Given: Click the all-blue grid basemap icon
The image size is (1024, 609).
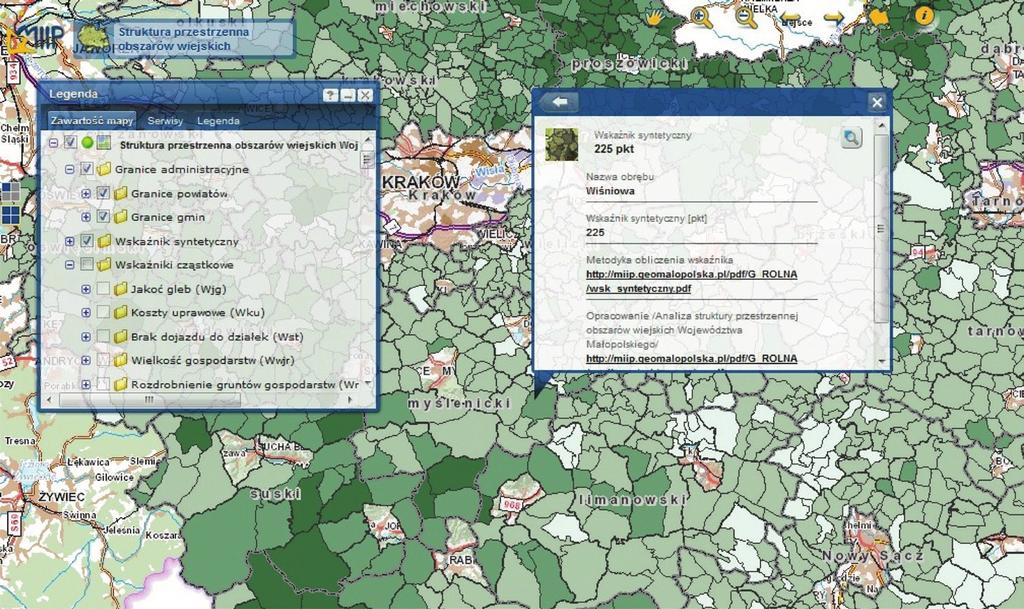Looking at the screenshot, I should click(x=10, y=215).
